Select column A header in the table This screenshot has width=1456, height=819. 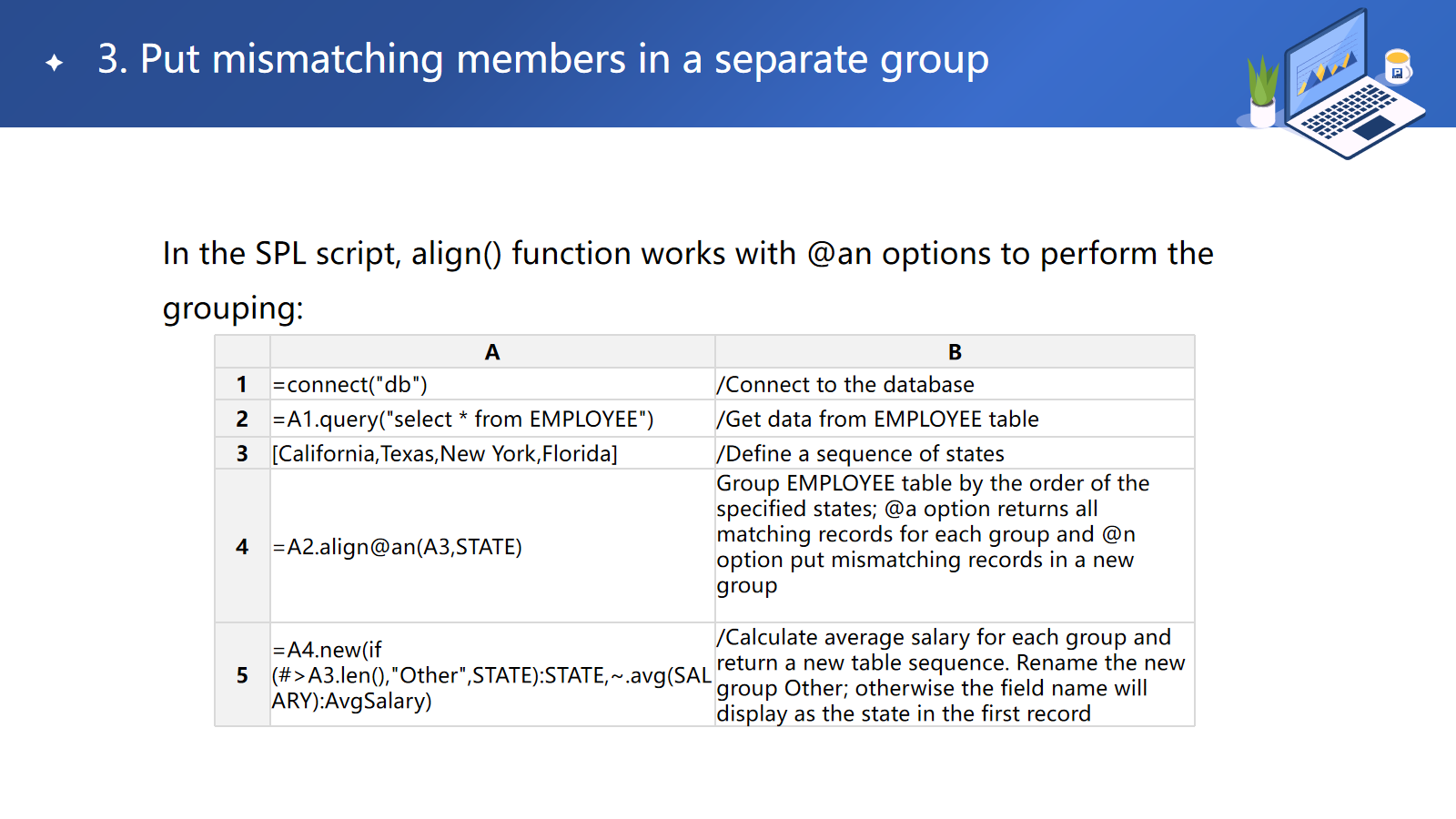point(492,352)
